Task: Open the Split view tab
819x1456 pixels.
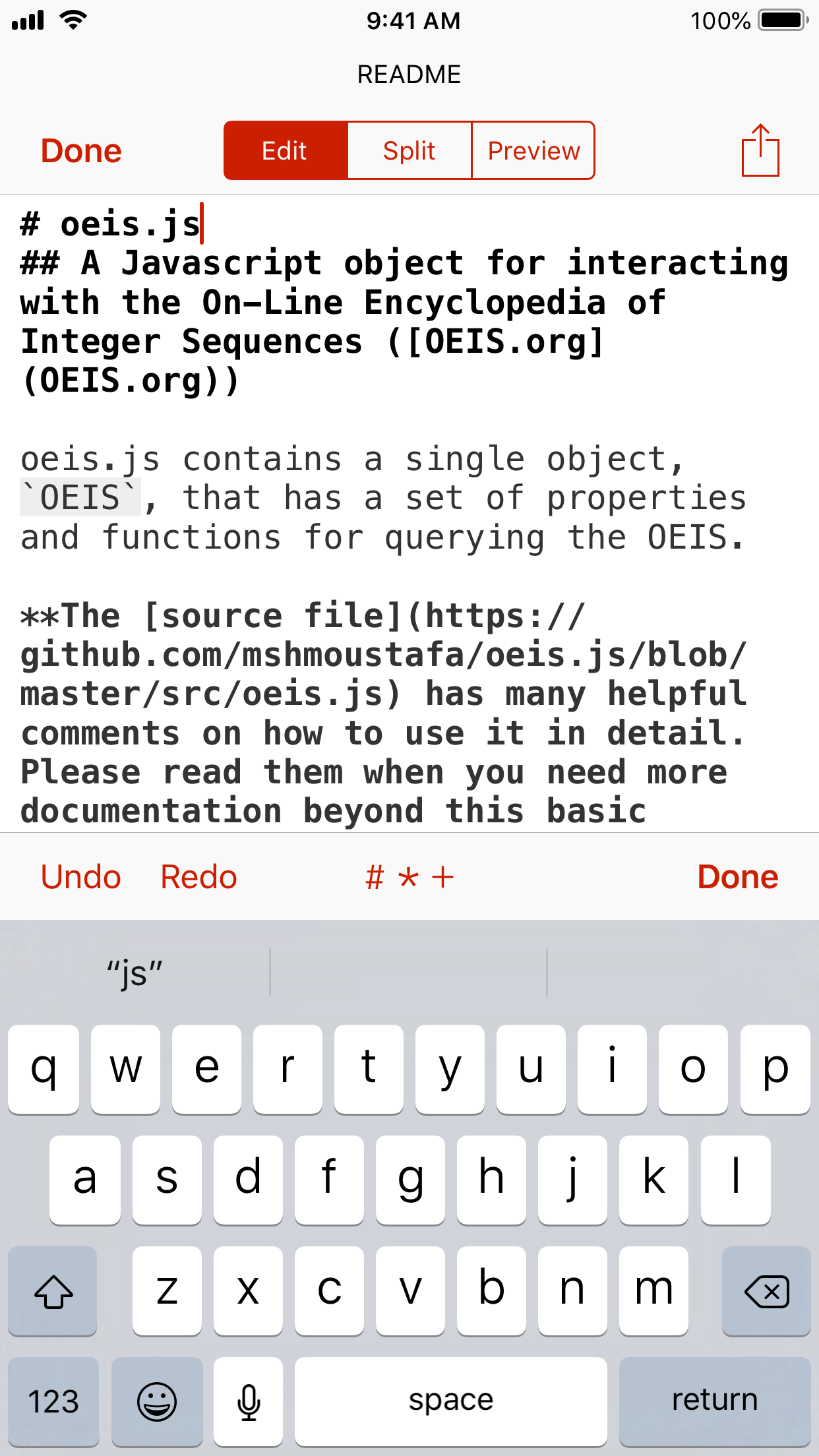Action: coord(409,150)
